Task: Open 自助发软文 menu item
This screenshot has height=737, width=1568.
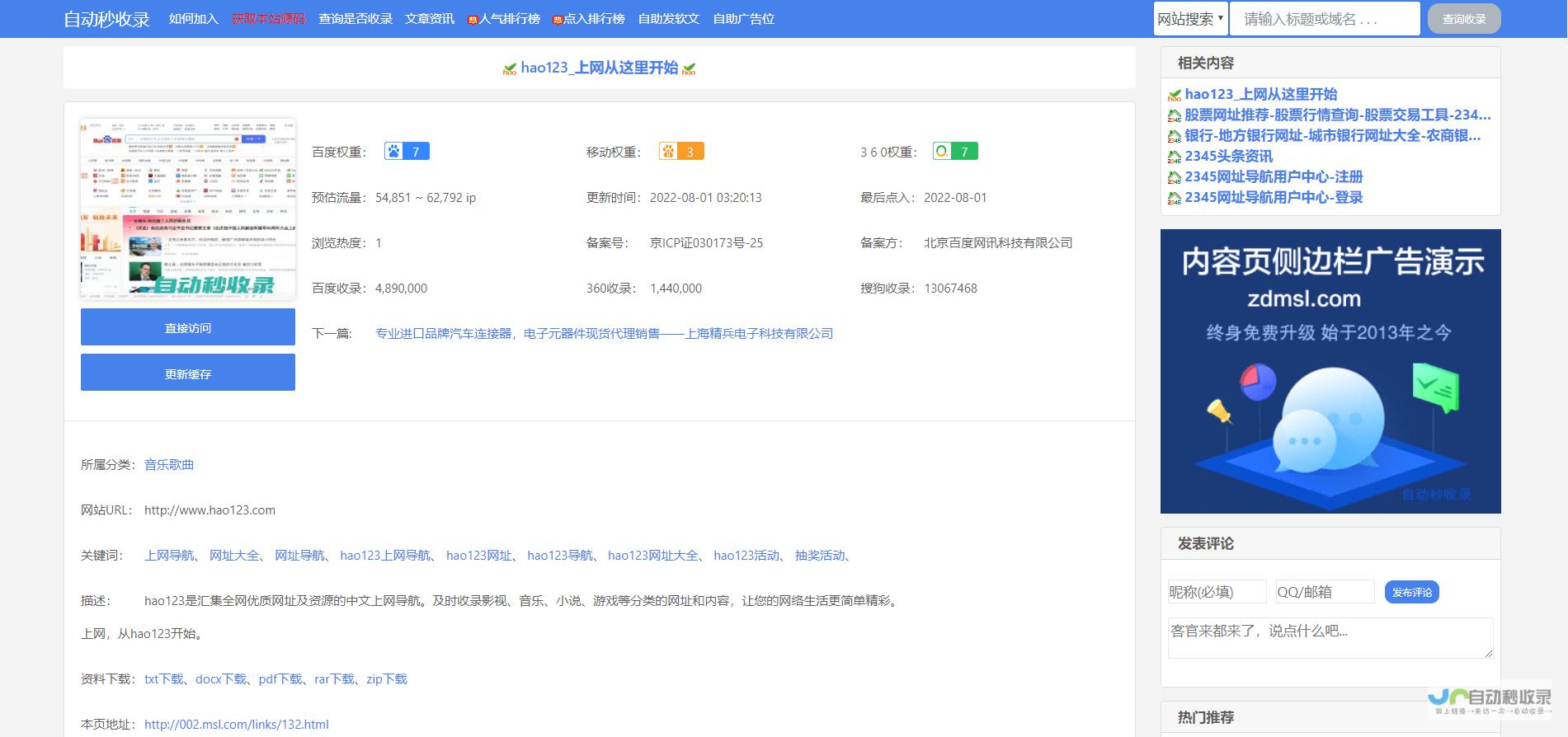Action: [x=668, y=19]
